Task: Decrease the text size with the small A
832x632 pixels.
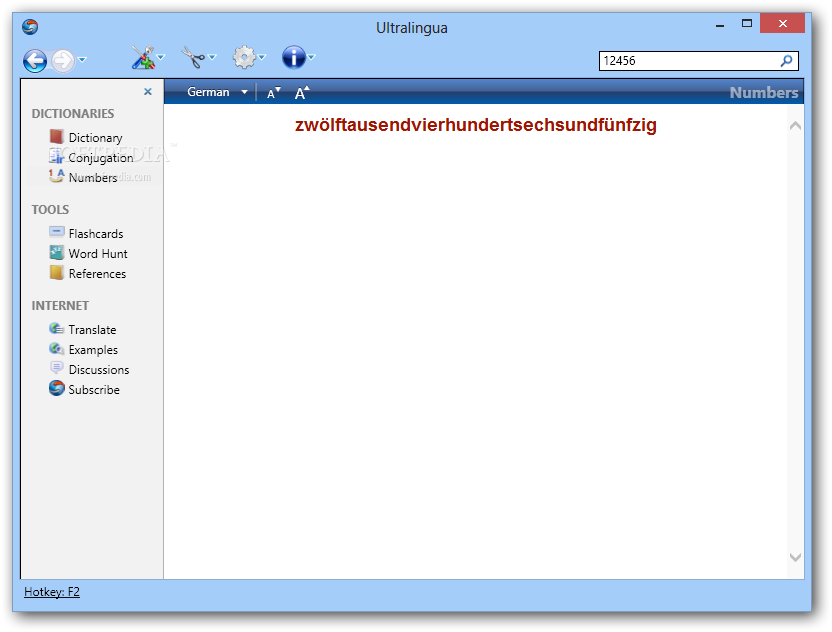Action: click(x=273, y=93)
